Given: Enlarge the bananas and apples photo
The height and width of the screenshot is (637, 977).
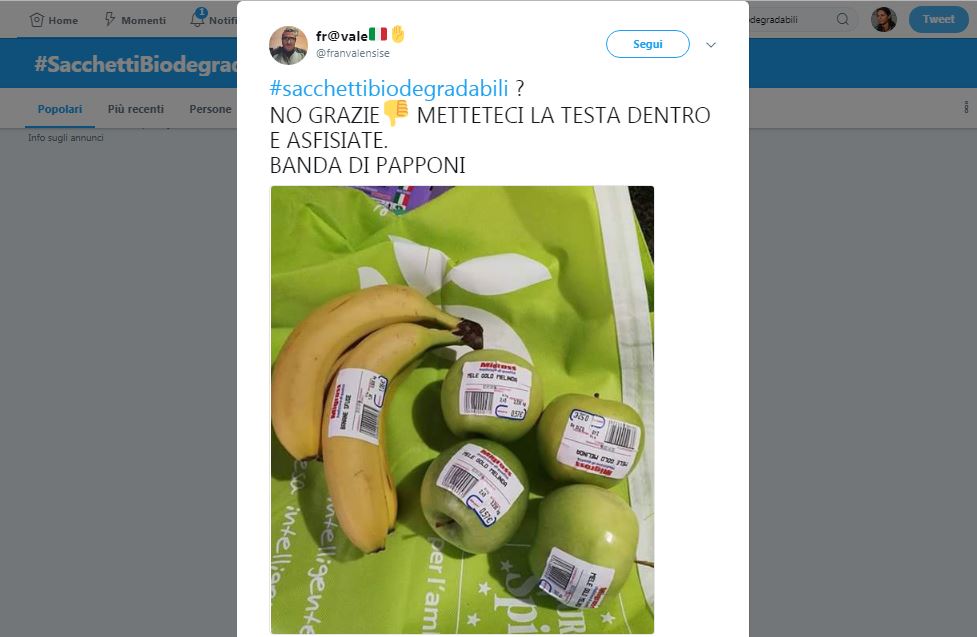Looking at the screenshot, I should [x=462, y=410].
